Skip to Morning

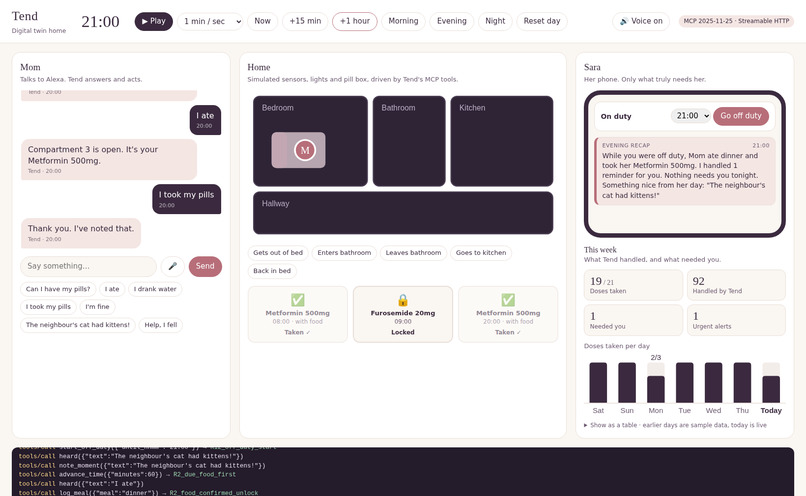click(404, 21)
